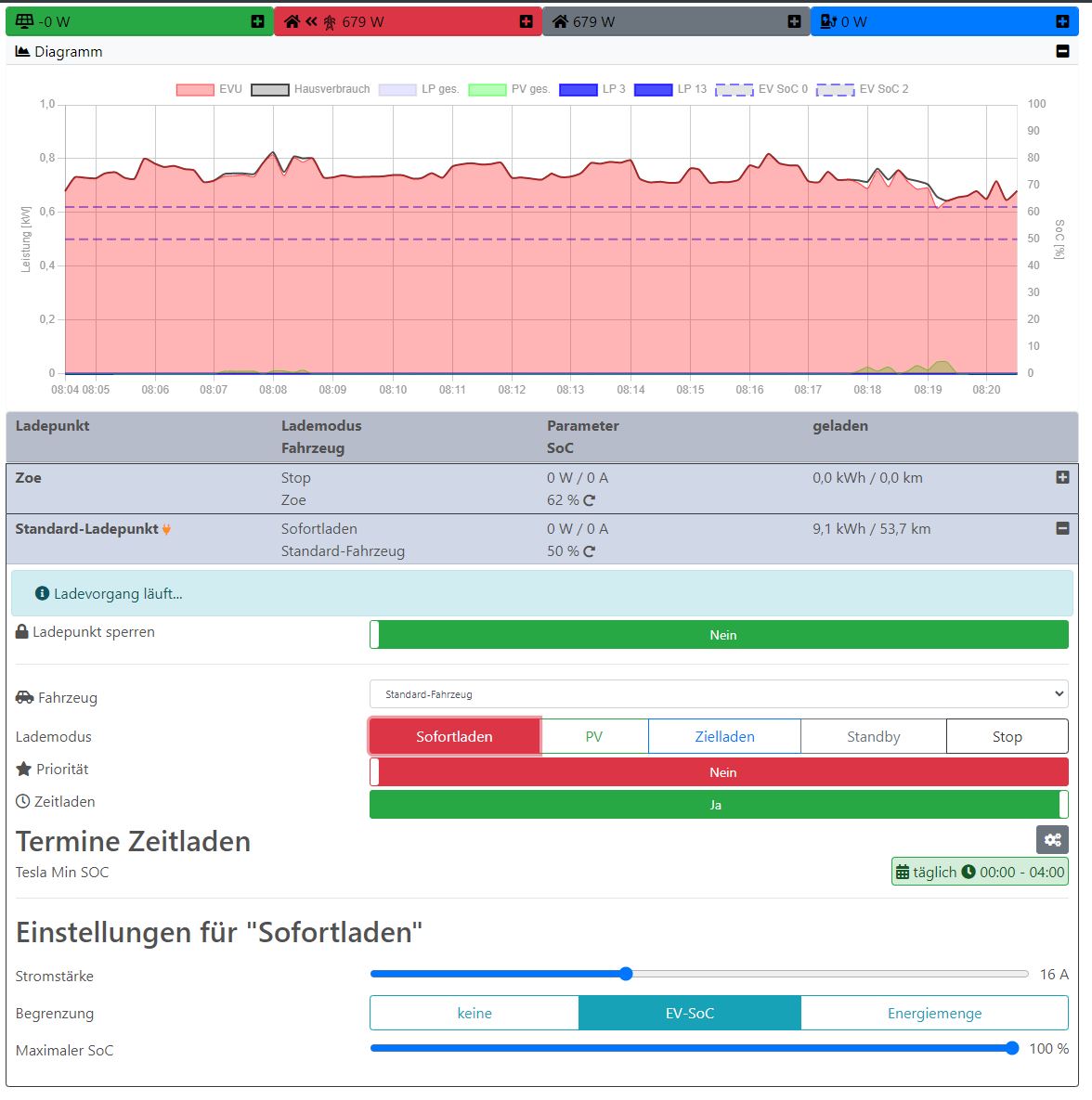The image size is (1092, 1100).
Task: Click the plug icon beside Standard-Ladepunkt
Action: click(166, 530)
